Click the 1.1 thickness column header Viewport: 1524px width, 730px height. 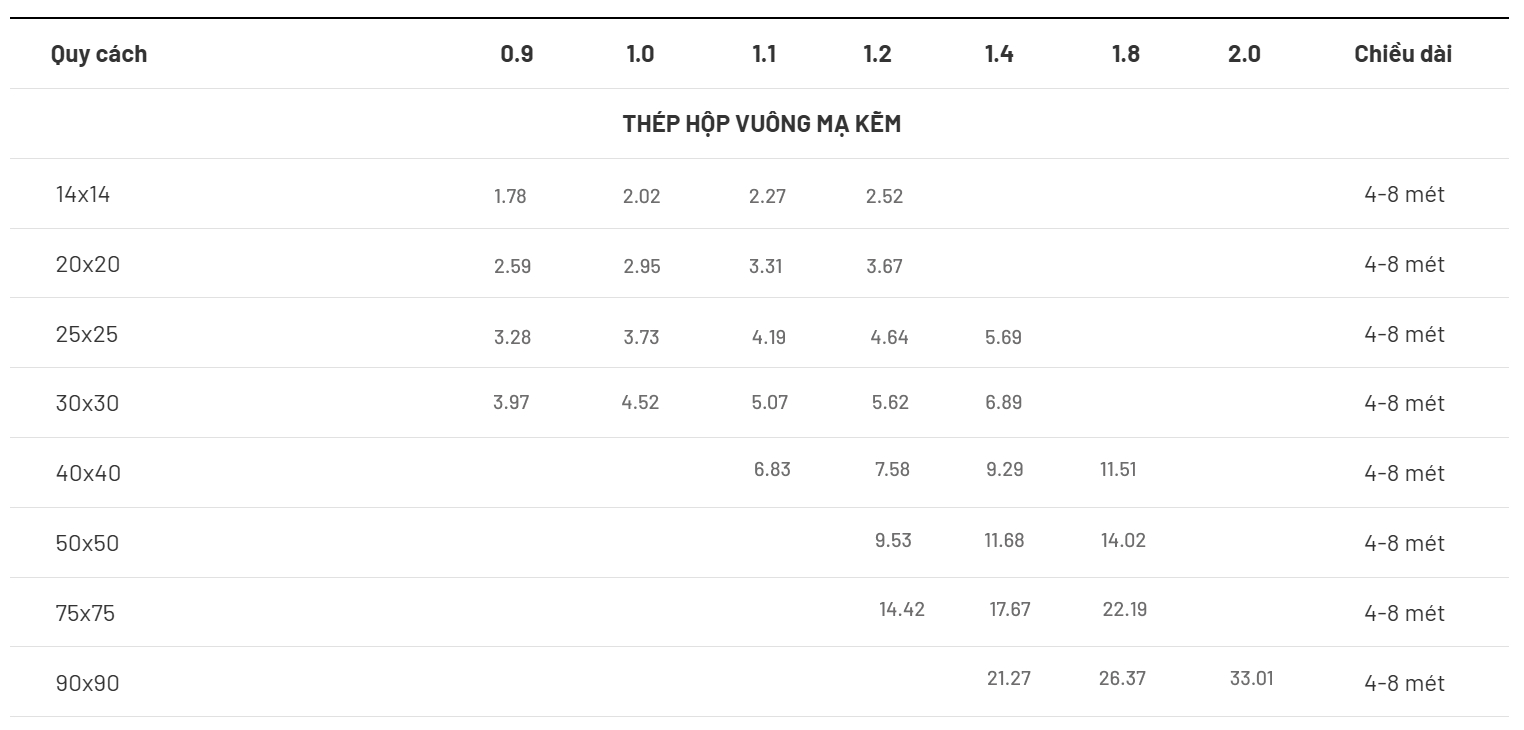point(764,54)
